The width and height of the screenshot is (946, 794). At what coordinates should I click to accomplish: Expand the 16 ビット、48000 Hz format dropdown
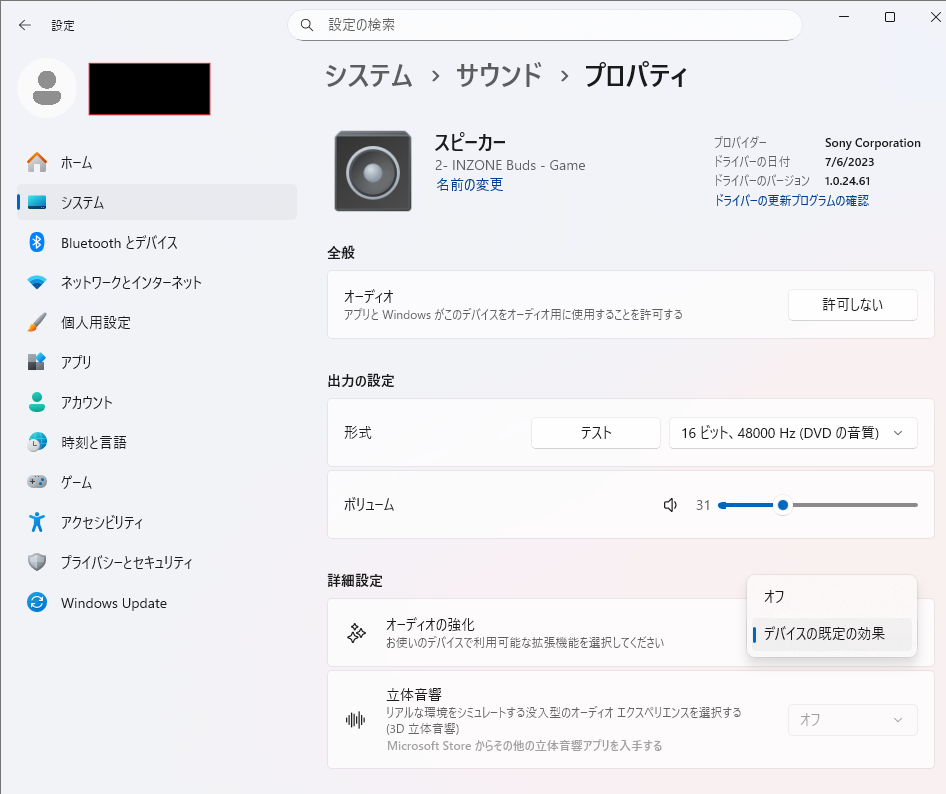(792, 433)
